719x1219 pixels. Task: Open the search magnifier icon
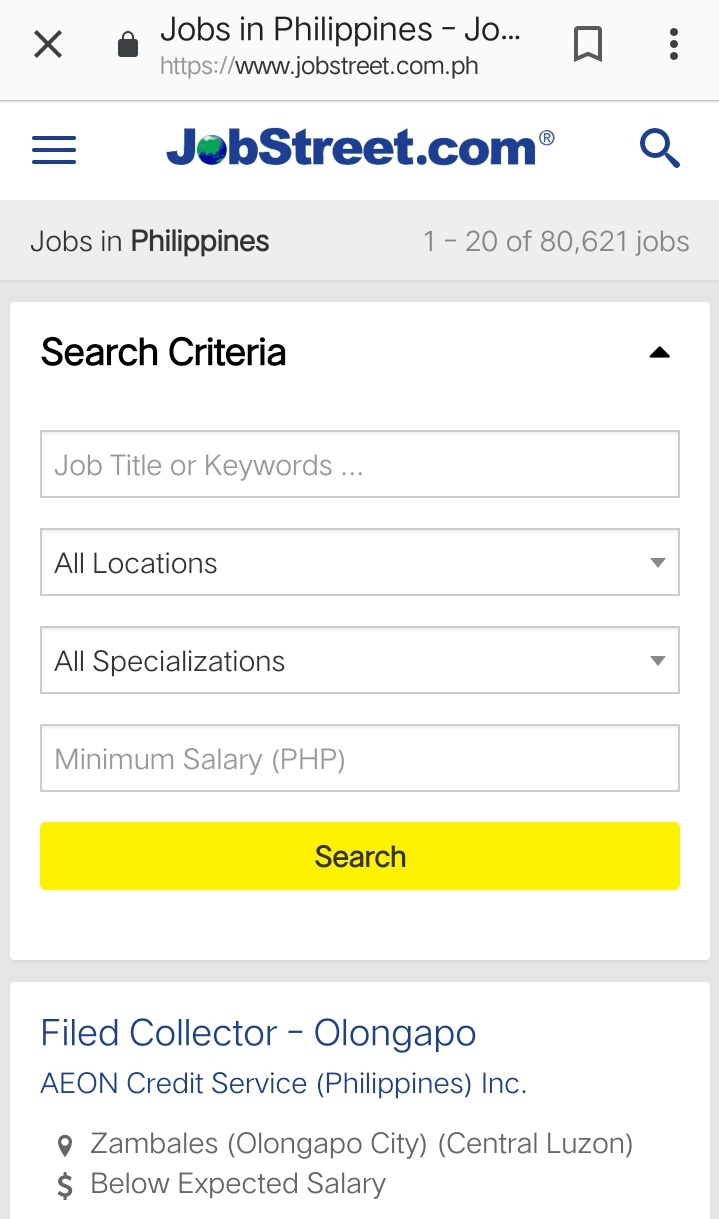coord(659,147)
